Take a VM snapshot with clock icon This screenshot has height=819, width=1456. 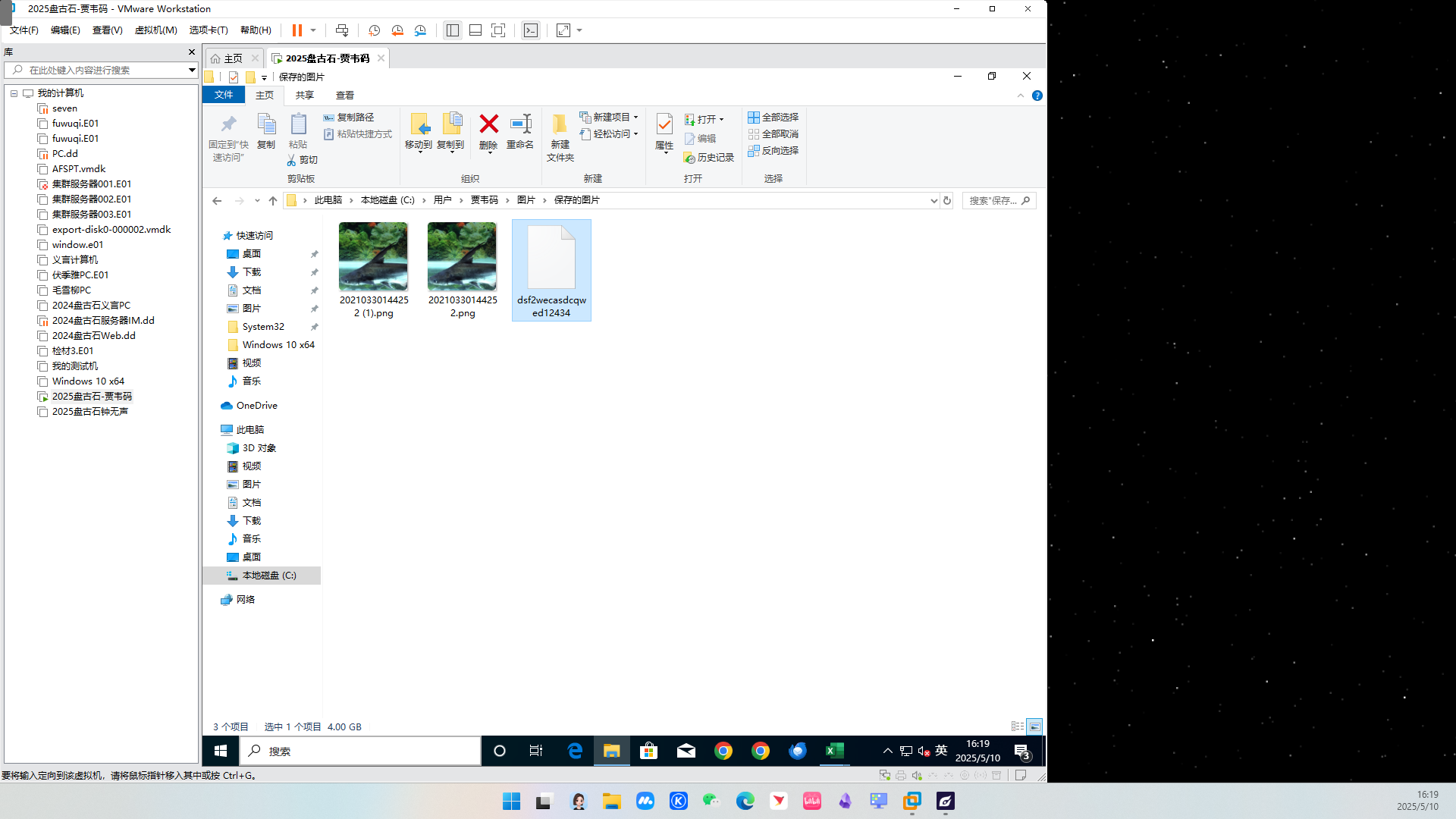point(374,30)
